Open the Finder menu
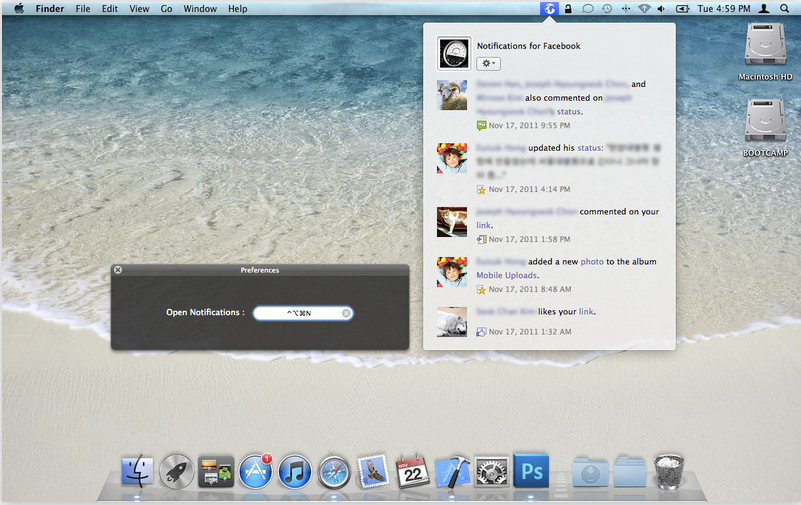Image resolution: width=801 pixels, height=505 pixels. pos(50,9)
